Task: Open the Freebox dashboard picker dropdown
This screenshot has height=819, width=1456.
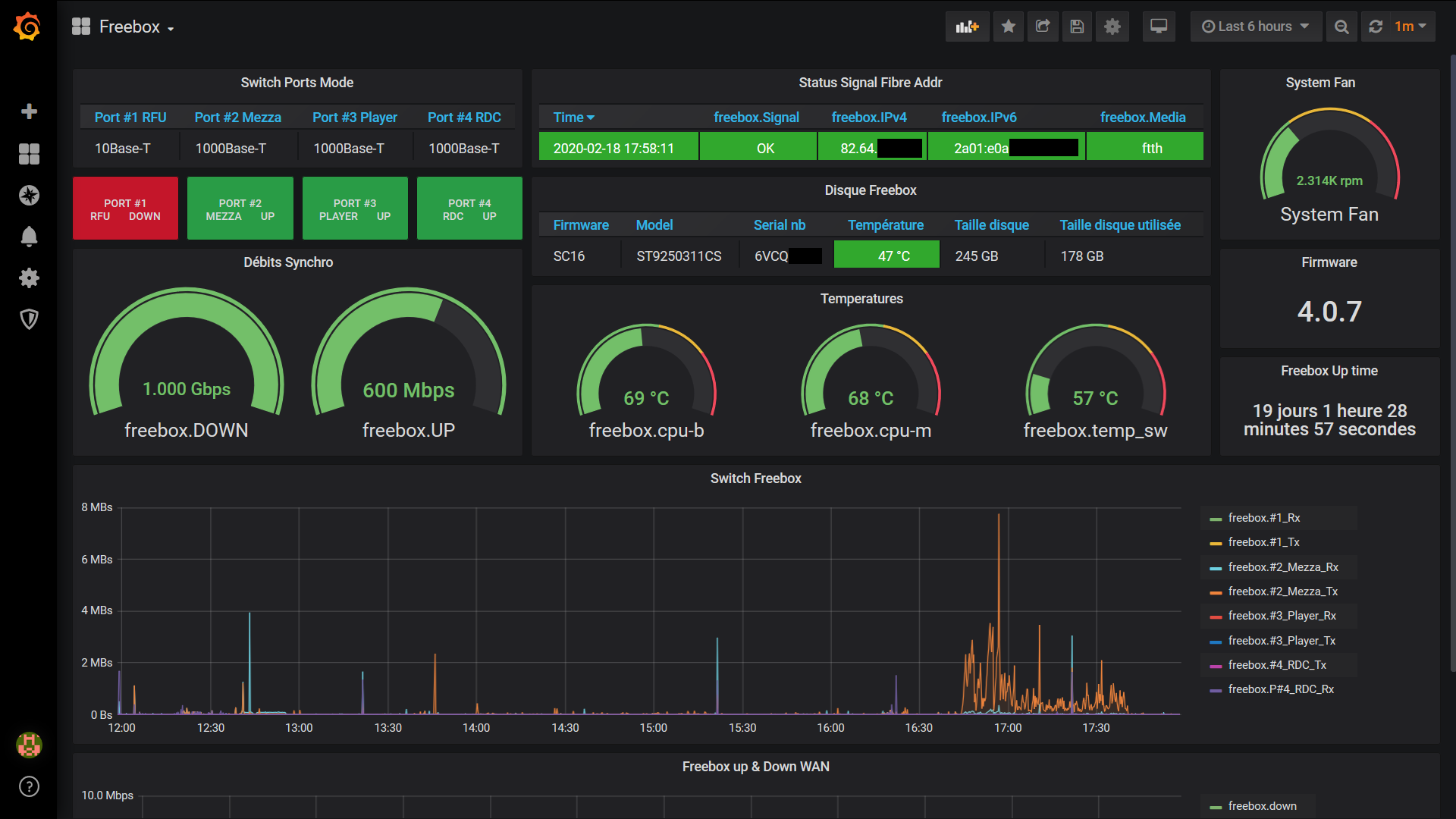Action: click(130, 27)
